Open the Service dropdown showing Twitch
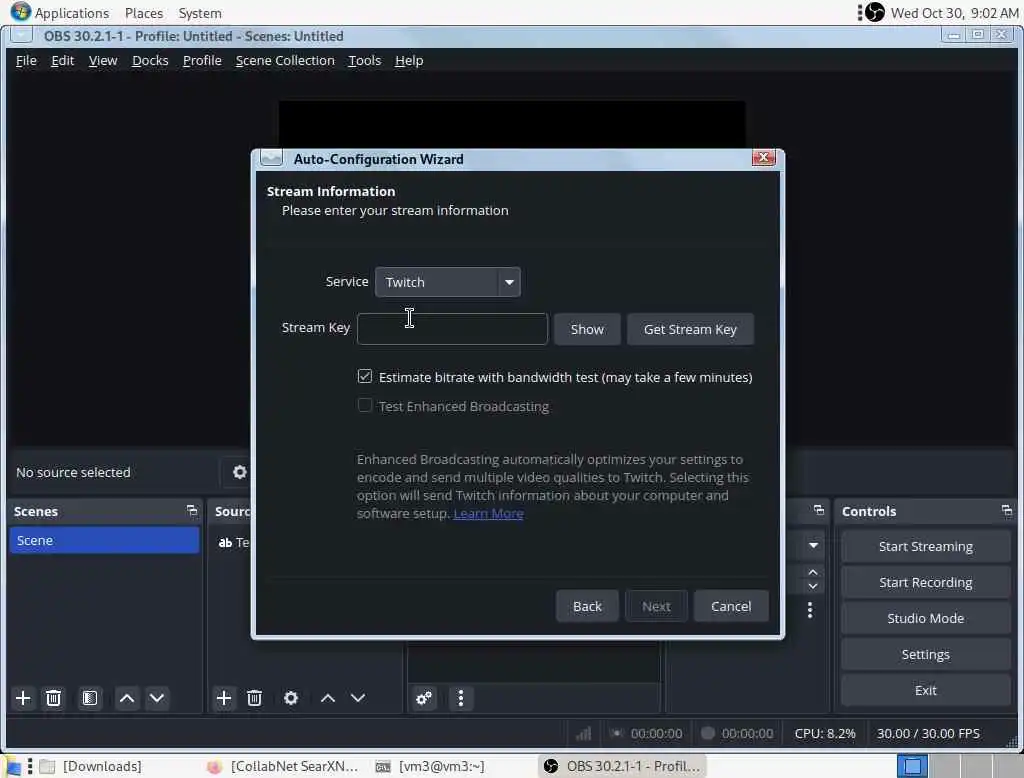 tap(448, 282)
